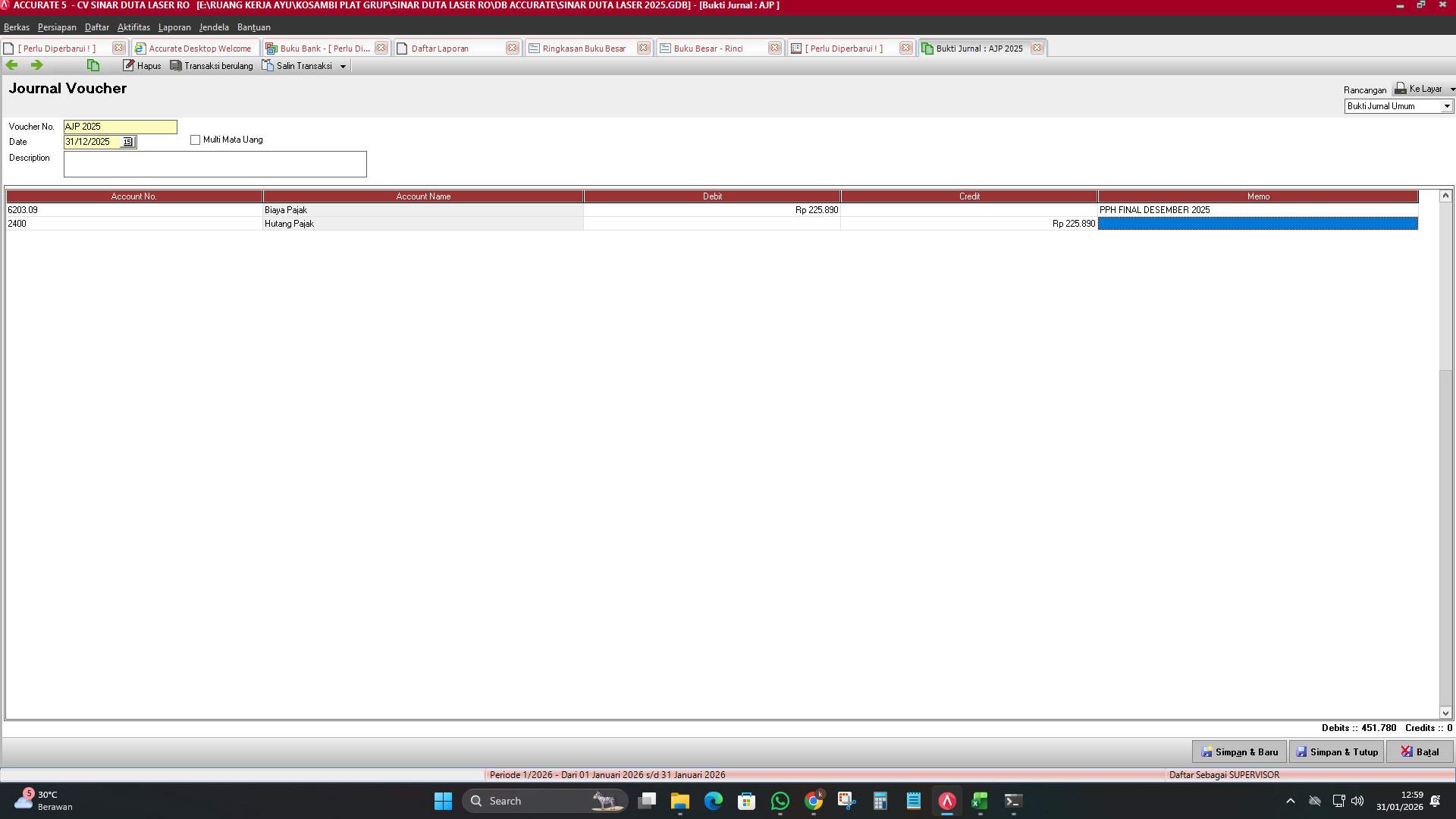Screen dimensions: 1456x819
Task: Click inside the Description text field
Action: (x=215, y=164)
